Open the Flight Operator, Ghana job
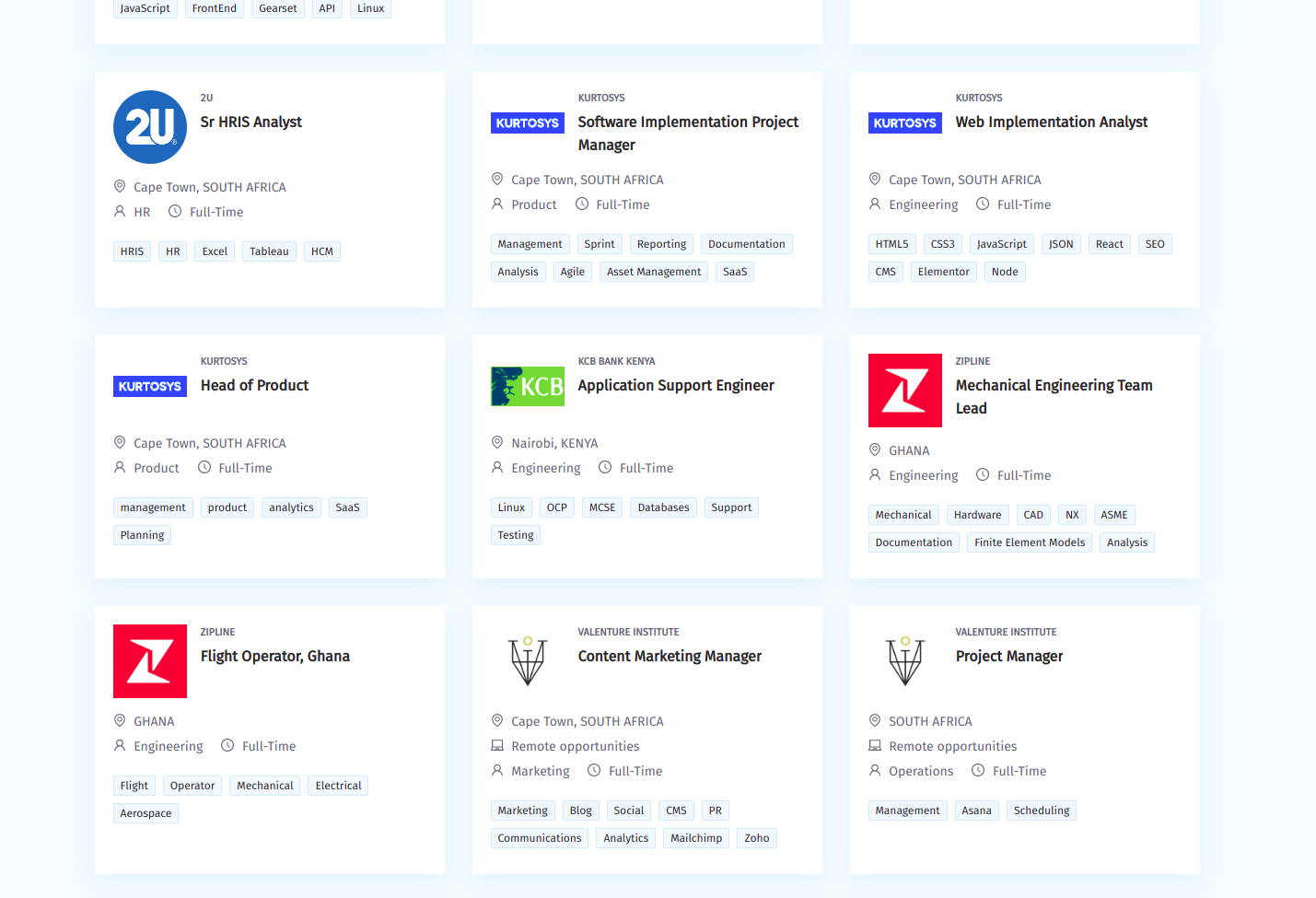The height and width of the screenshot is (898, 1316). coord(275,656)
